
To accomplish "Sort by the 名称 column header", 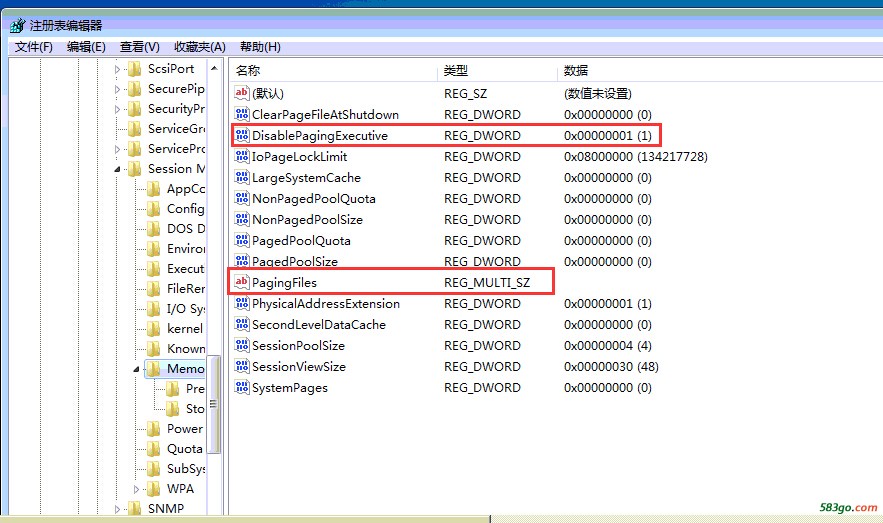I will pos(248,71).
